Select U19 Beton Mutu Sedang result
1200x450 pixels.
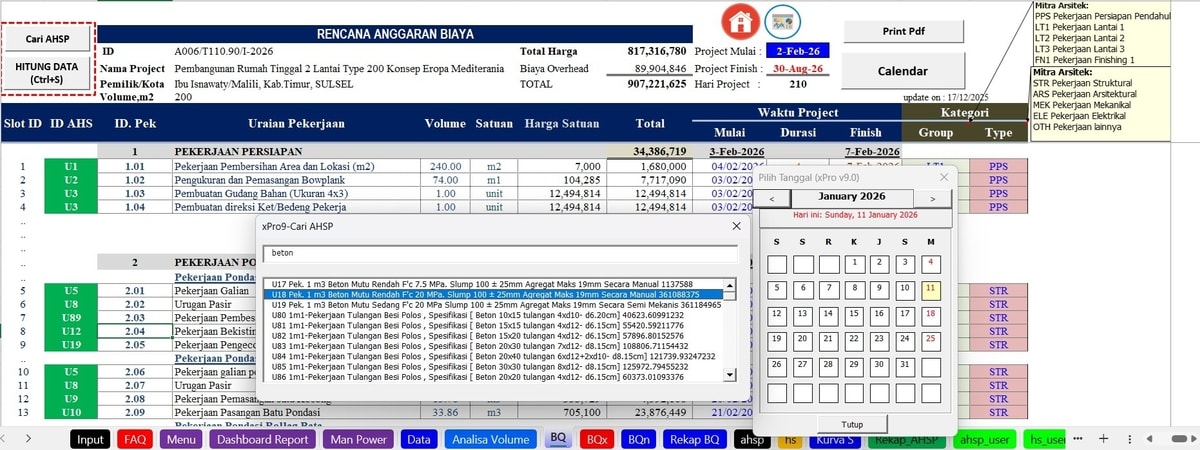494,304
